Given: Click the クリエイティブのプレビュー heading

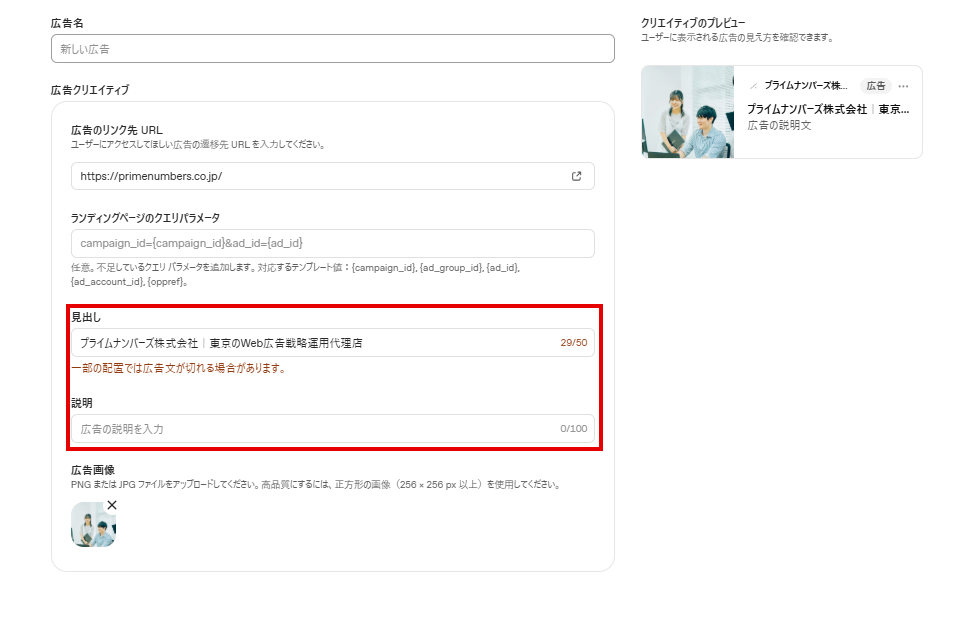Looking at the screenshot, I should 693,23.
